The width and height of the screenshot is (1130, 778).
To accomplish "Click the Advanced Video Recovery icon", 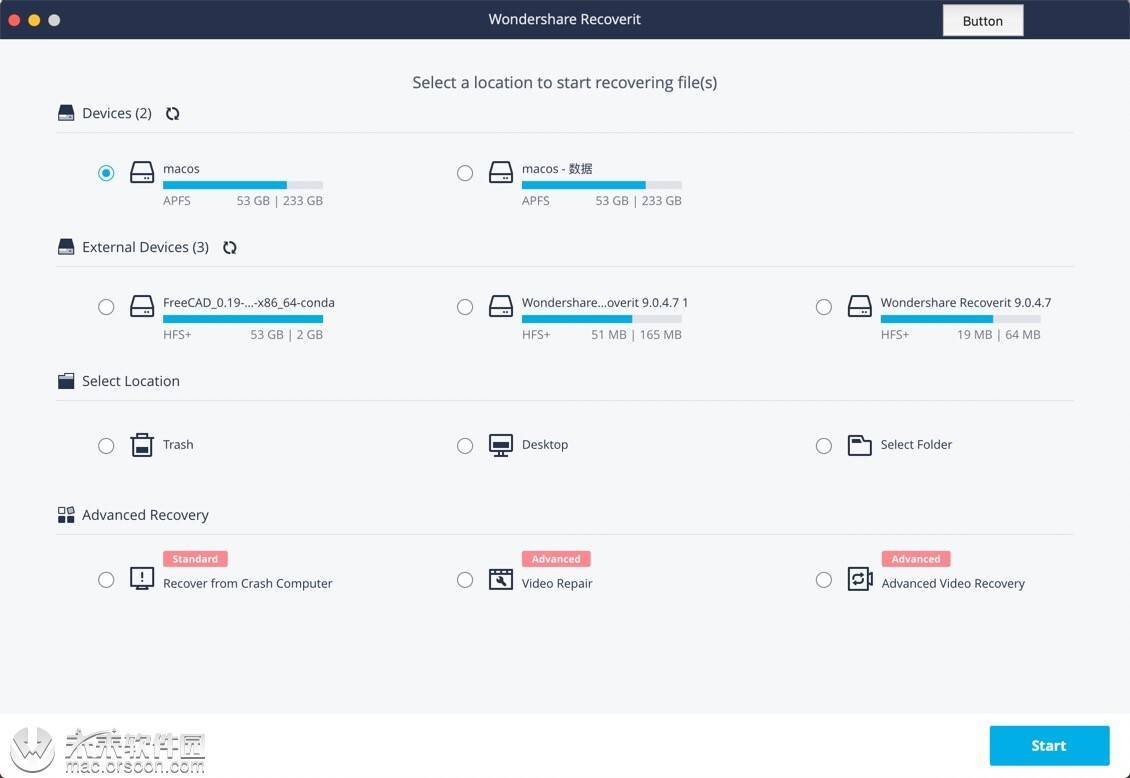I will [x=860, y=579].
